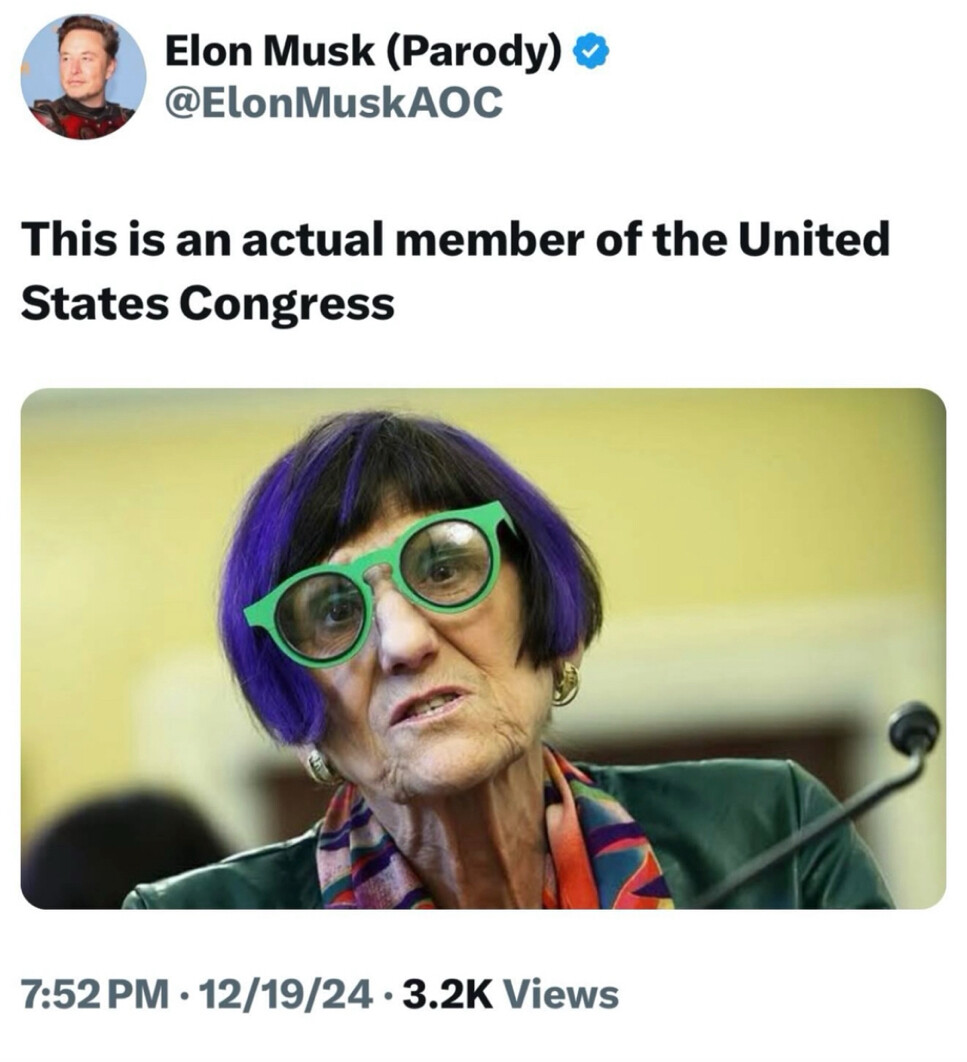
Task: Open the tweet author's profile avatar
Action: (x=83, y=76)
